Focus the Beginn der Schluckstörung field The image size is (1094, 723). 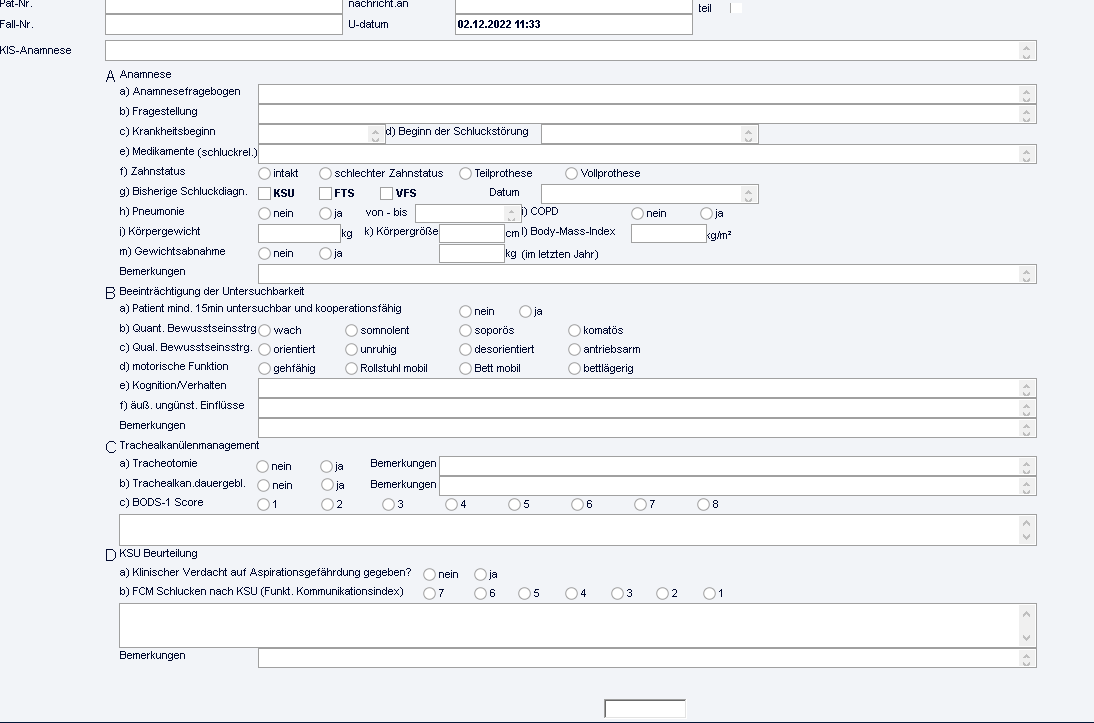650,134
